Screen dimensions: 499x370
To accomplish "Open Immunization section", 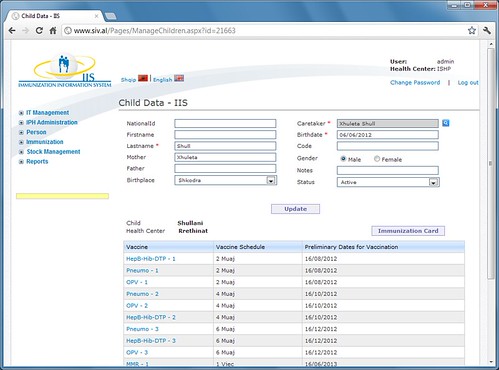I will (x=45, y=142).
